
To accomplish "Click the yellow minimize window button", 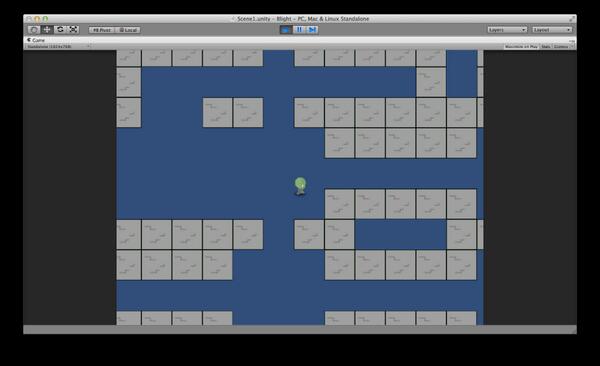I will point(37,18).
